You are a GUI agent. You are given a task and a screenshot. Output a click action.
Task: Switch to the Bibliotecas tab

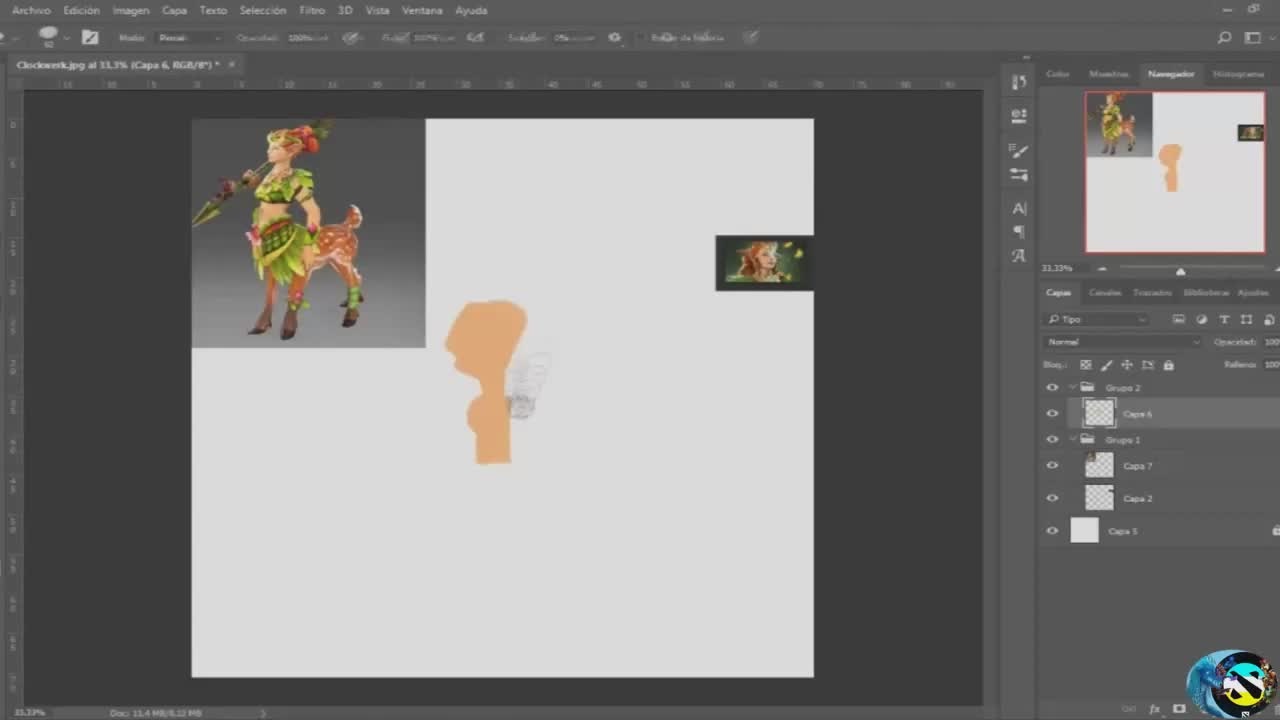[x=1205, y=292]
